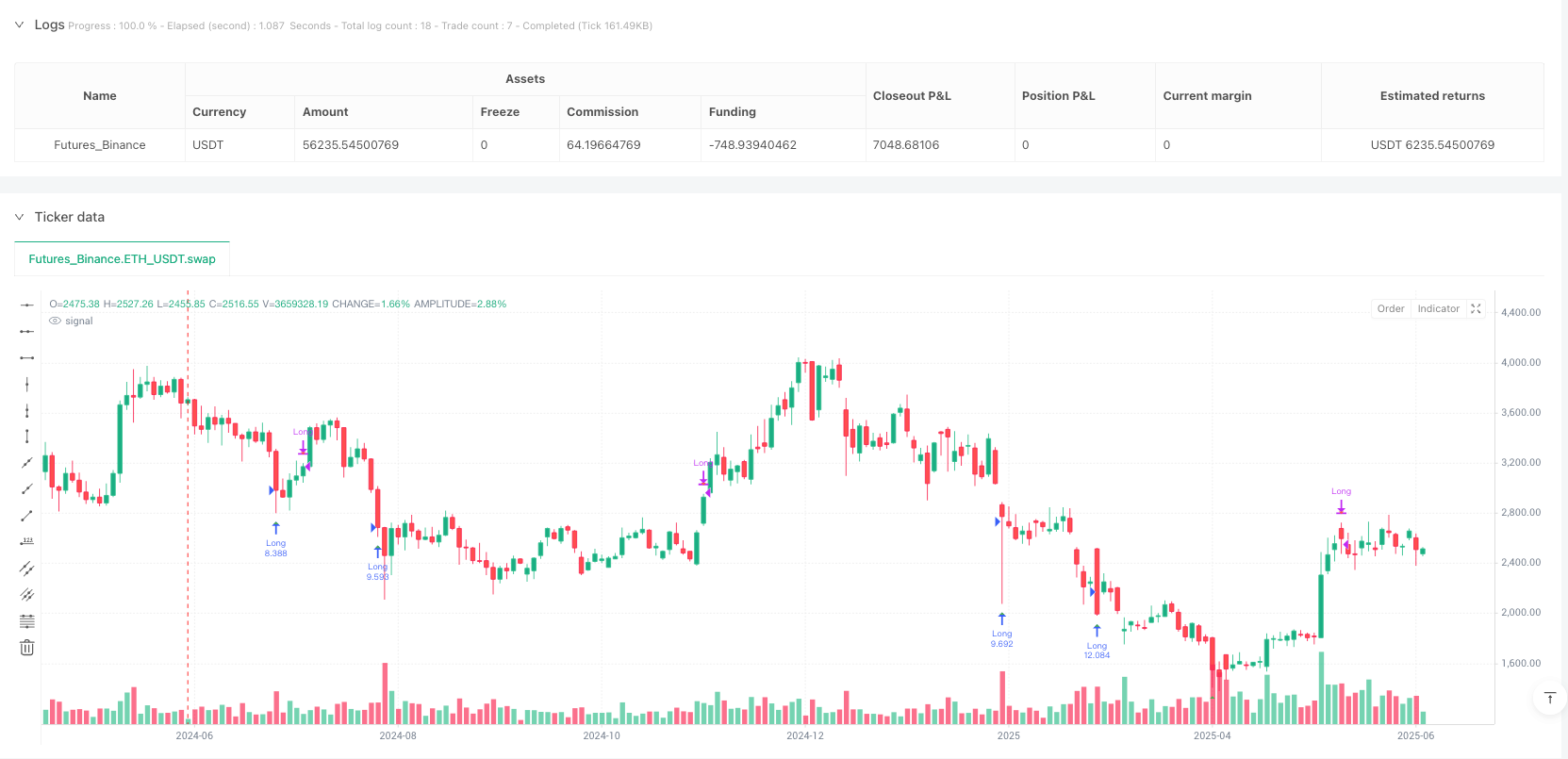Toggle the Indicator button on chart

(1438, 308)
